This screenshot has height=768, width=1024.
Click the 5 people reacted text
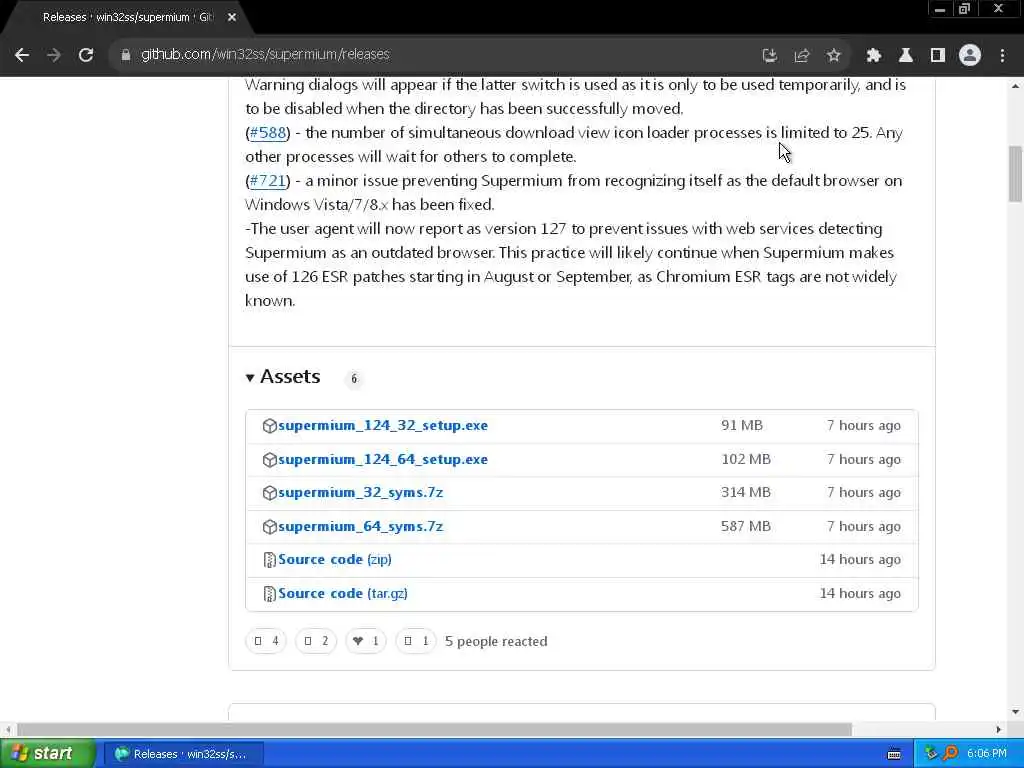pos(496,641)
